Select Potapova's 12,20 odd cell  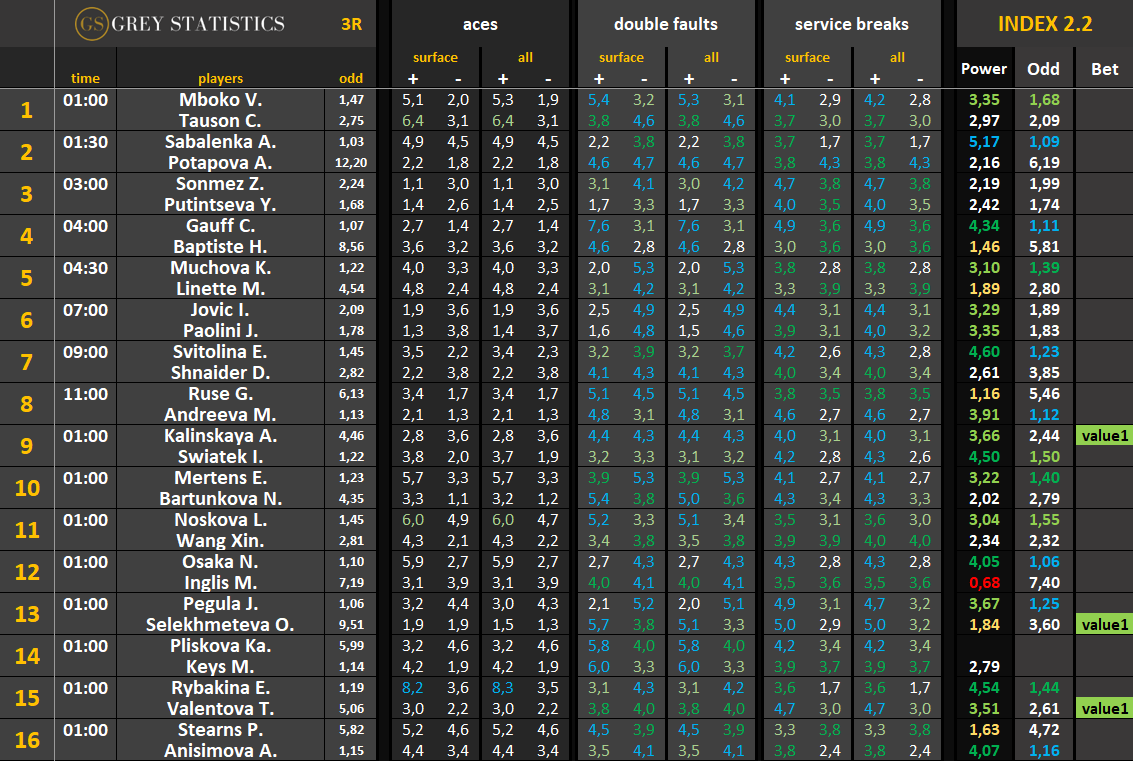tap(351, 163)
